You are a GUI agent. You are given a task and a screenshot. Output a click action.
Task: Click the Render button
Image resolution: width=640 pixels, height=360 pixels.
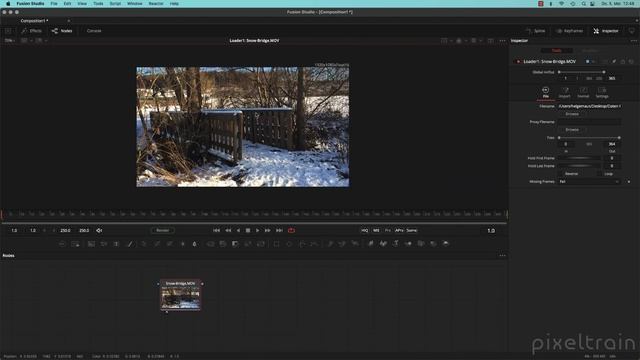pyautogui.click(x=162, y=231)
